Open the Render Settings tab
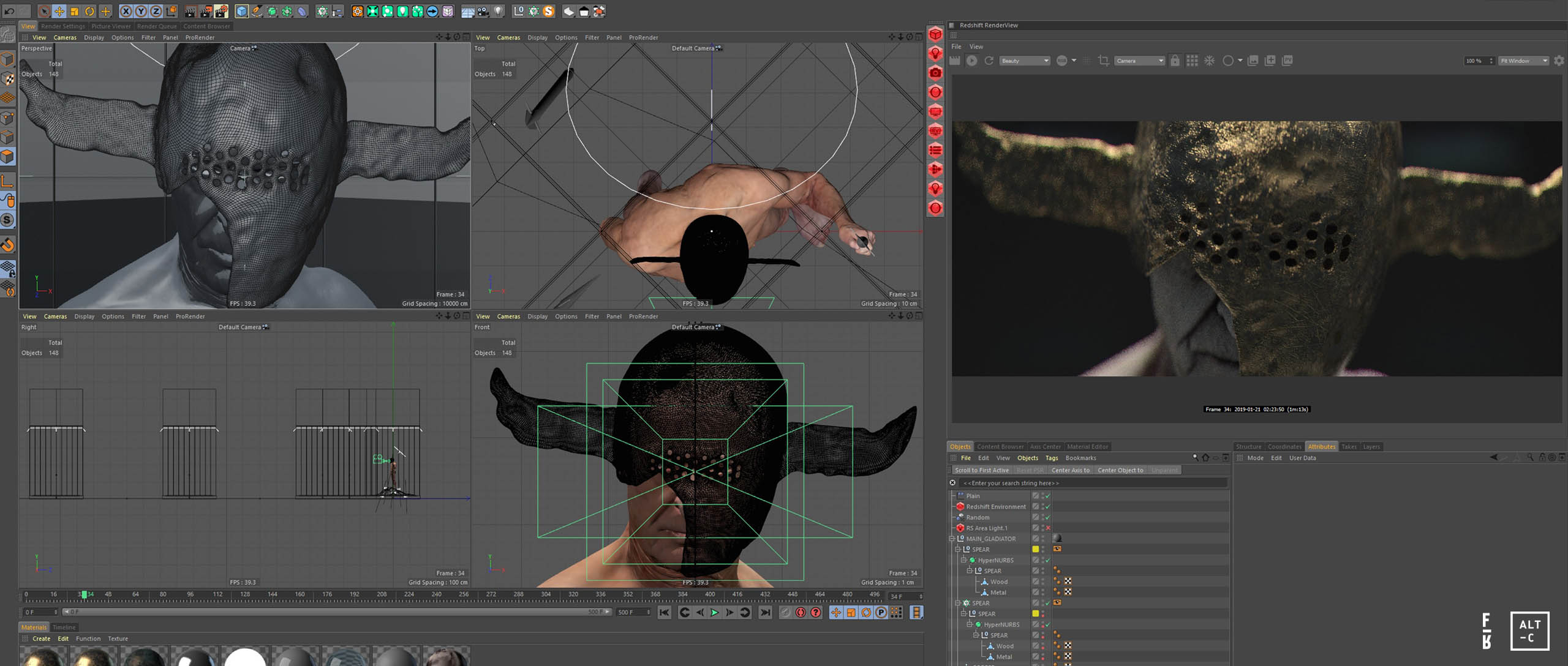The width and height of the screenshot is (1568, 666). (63, 26)
